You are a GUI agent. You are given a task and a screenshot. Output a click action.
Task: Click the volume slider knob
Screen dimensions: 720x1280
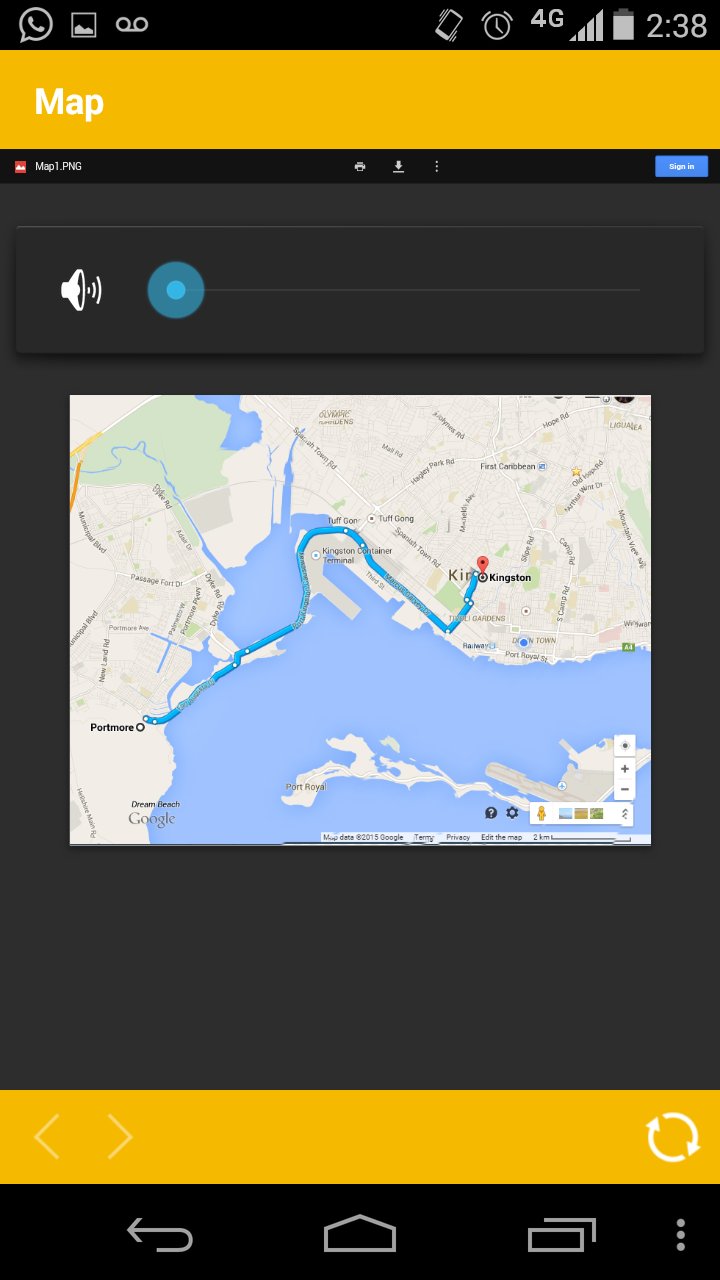176,290
